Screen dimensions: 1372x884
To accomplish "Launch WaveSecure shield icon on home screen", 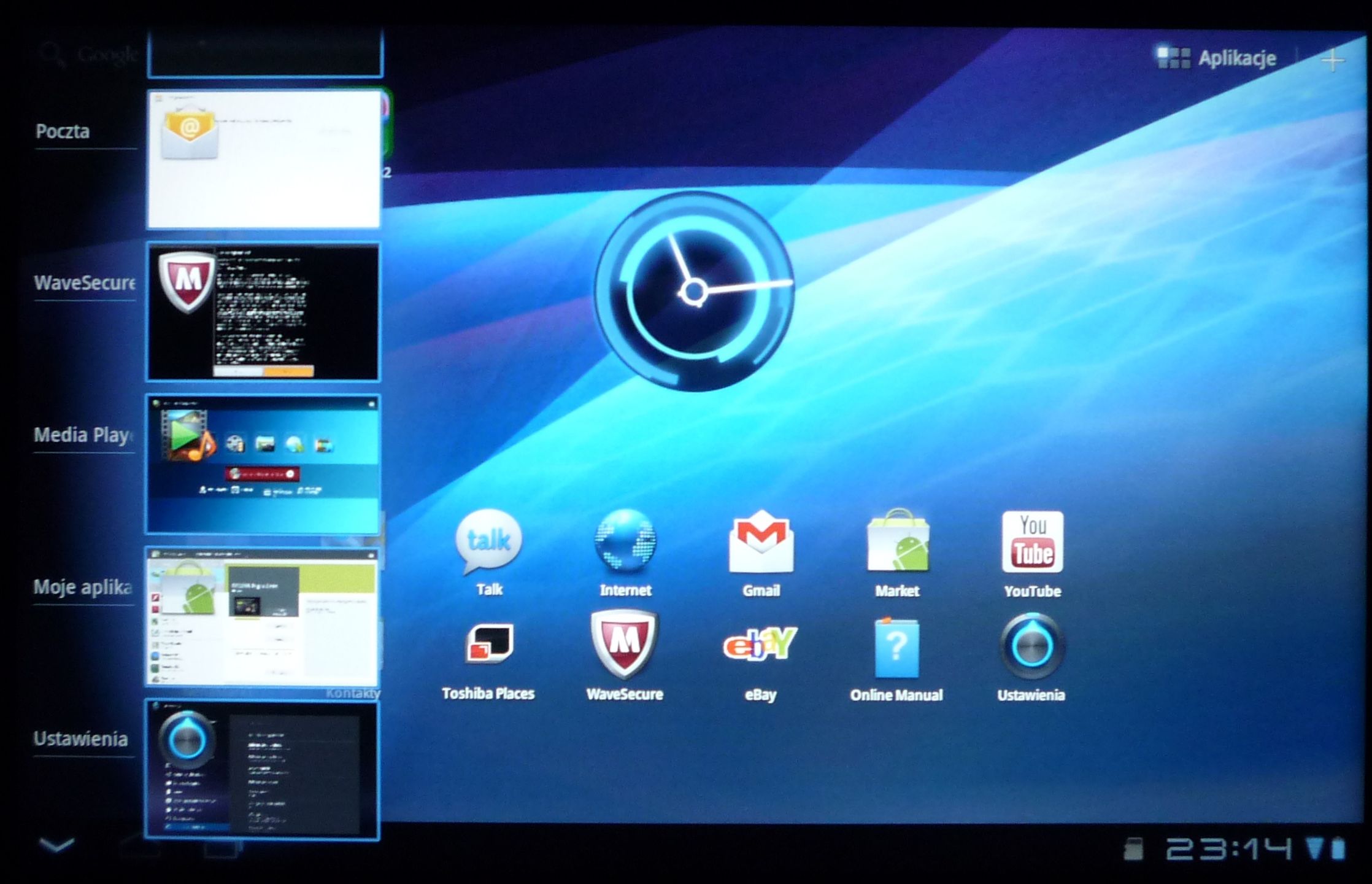I will pyautogui.click(x=624, y=644).
